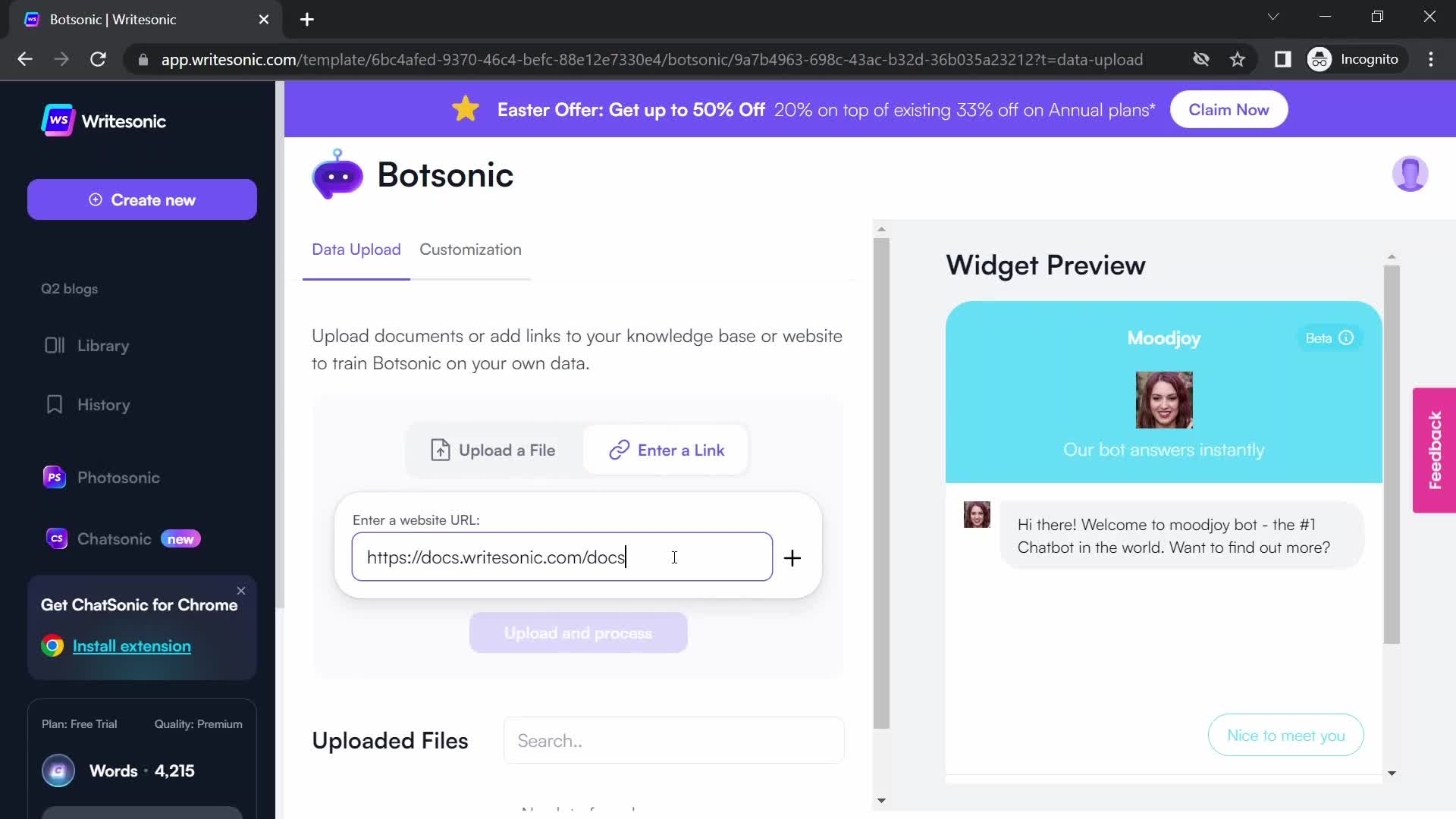Select the Data Upload tab
Image resolution: width=1456 pixels, height=819 pixels.
[x=356, y=249]
